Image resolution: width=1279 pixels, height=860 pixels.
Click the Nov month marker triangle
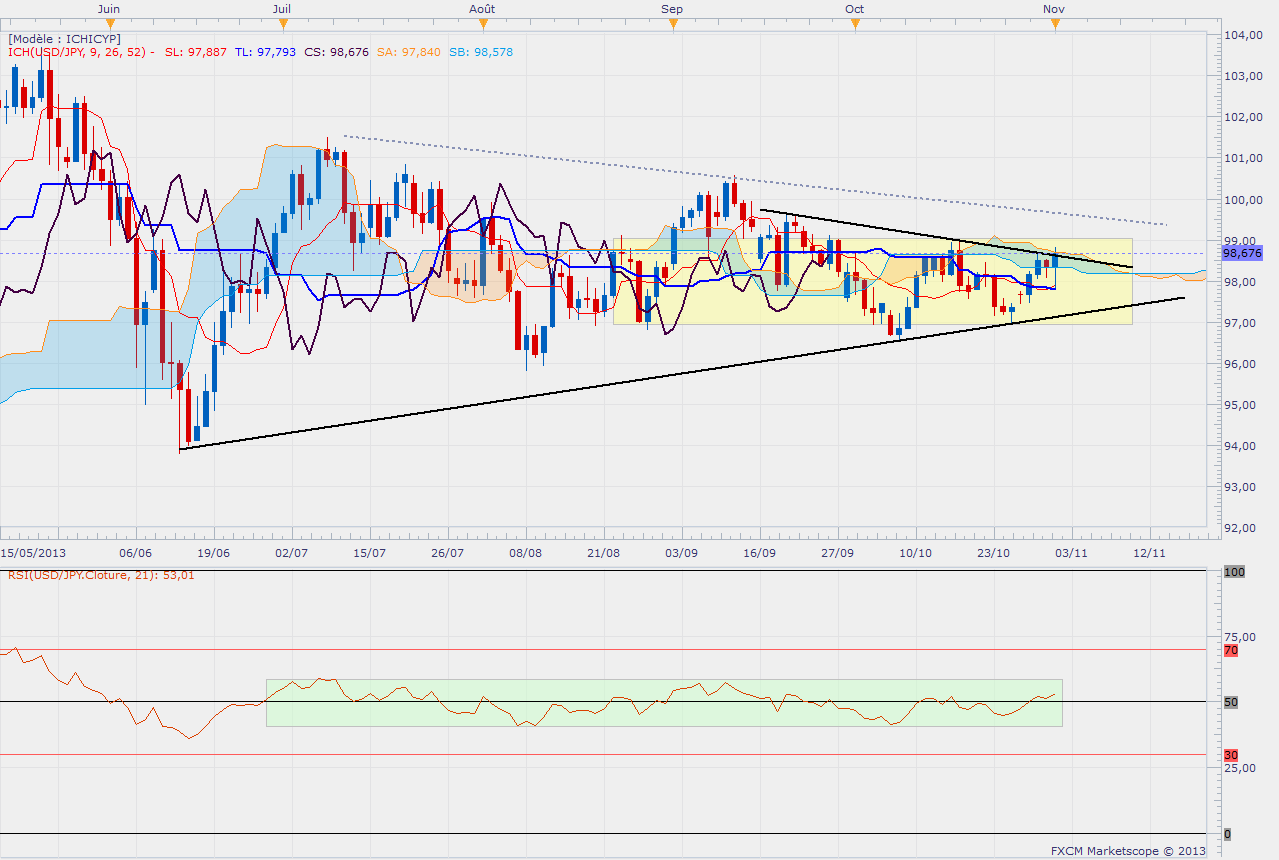[x=1055, y=23]
